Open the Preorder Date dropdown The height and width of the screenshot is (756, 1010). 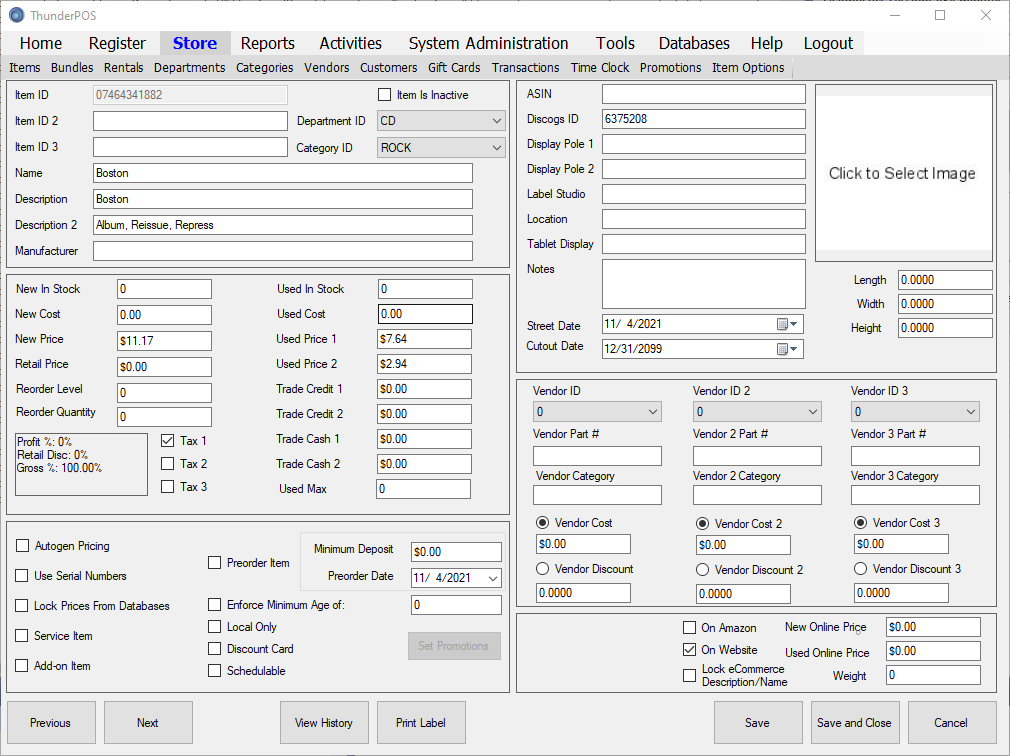492,578
